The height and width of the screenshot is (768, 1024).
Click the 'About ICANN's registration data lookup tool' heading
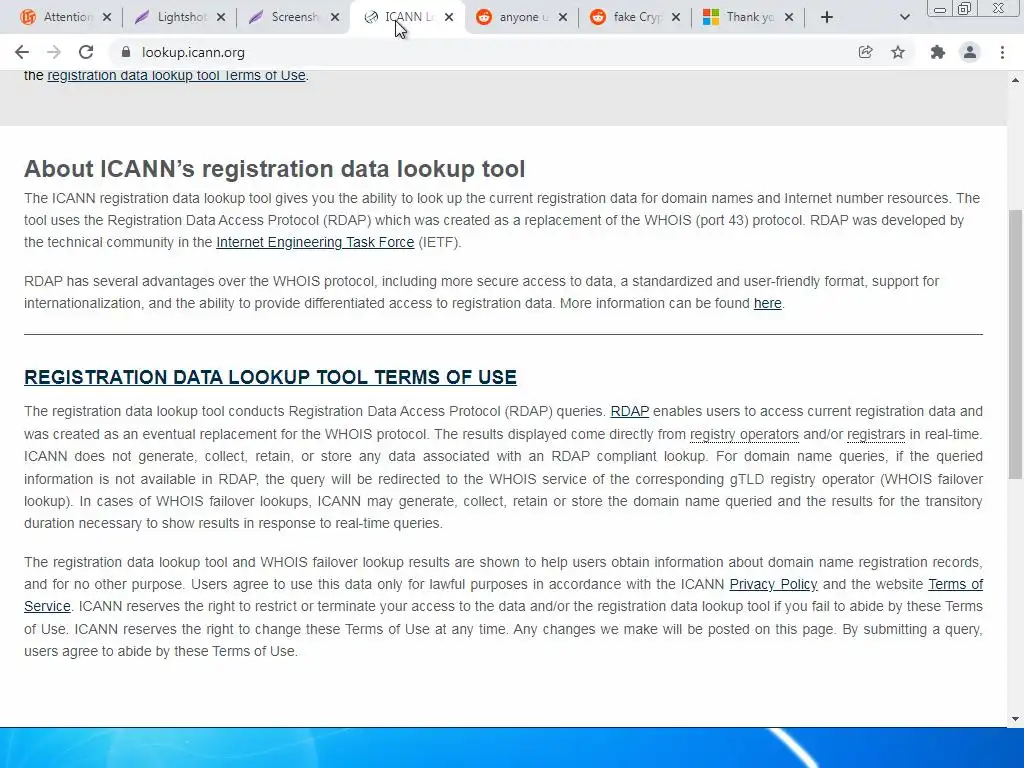(x=274, y=168)
